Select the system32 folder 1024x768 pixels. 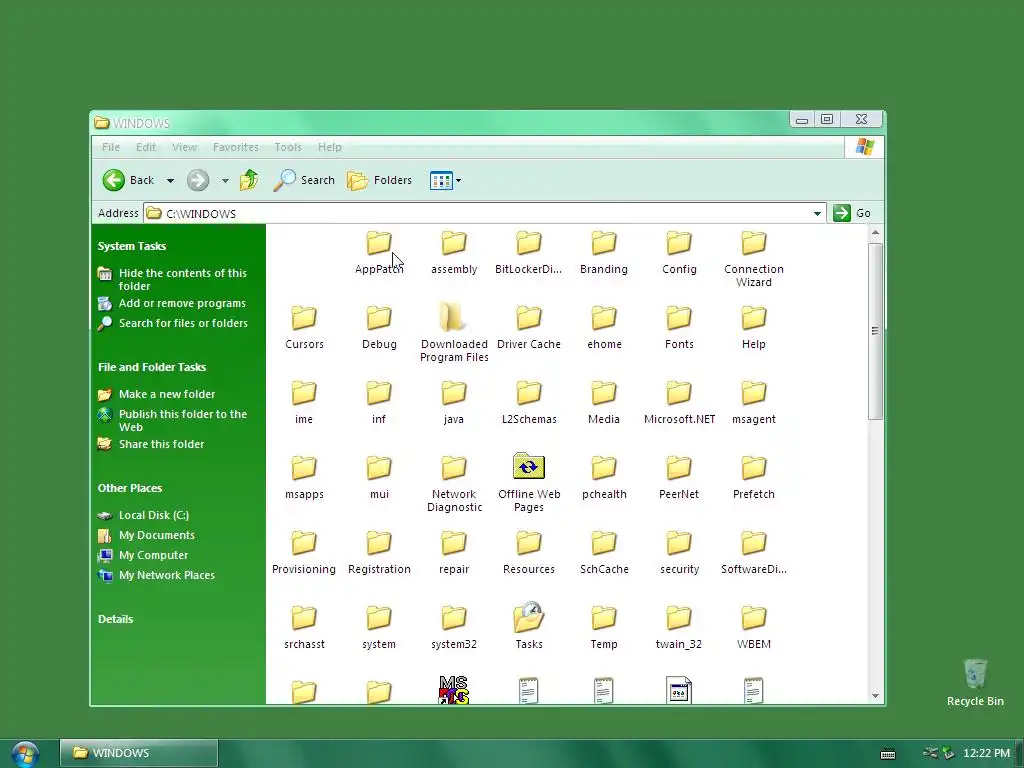(x=454, y=627)
